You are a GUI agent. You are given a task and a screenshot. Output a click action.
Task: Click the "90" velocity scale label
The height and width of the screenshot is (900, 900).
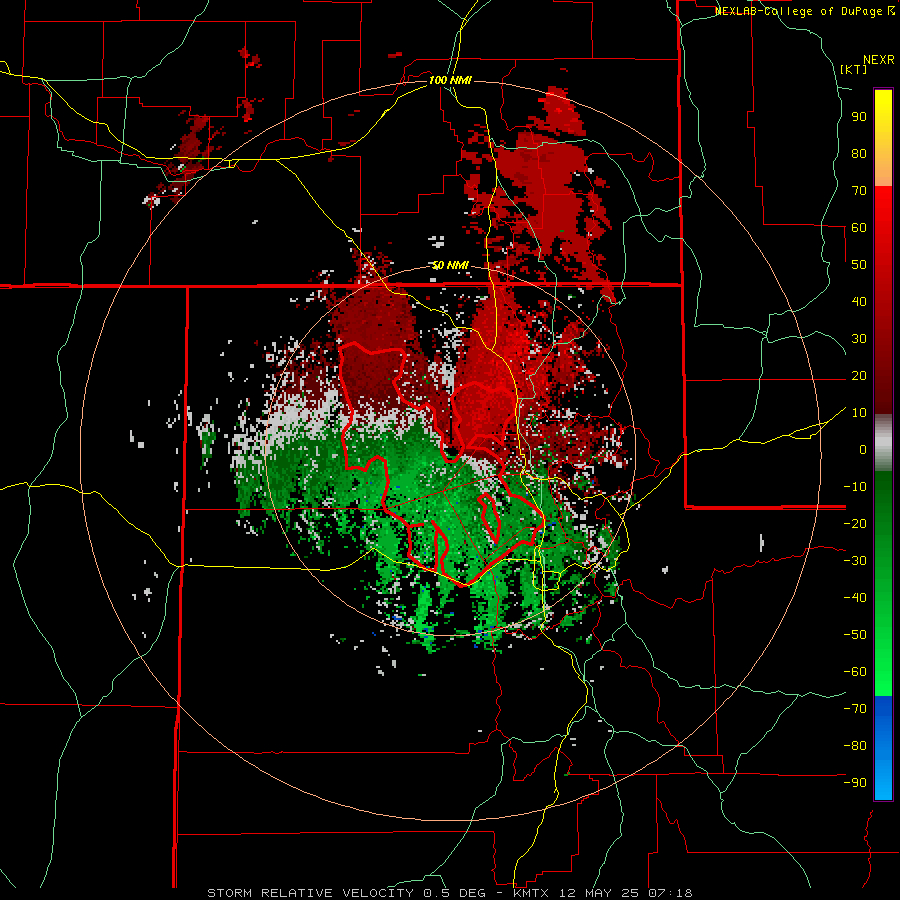(x=859, y=117)
